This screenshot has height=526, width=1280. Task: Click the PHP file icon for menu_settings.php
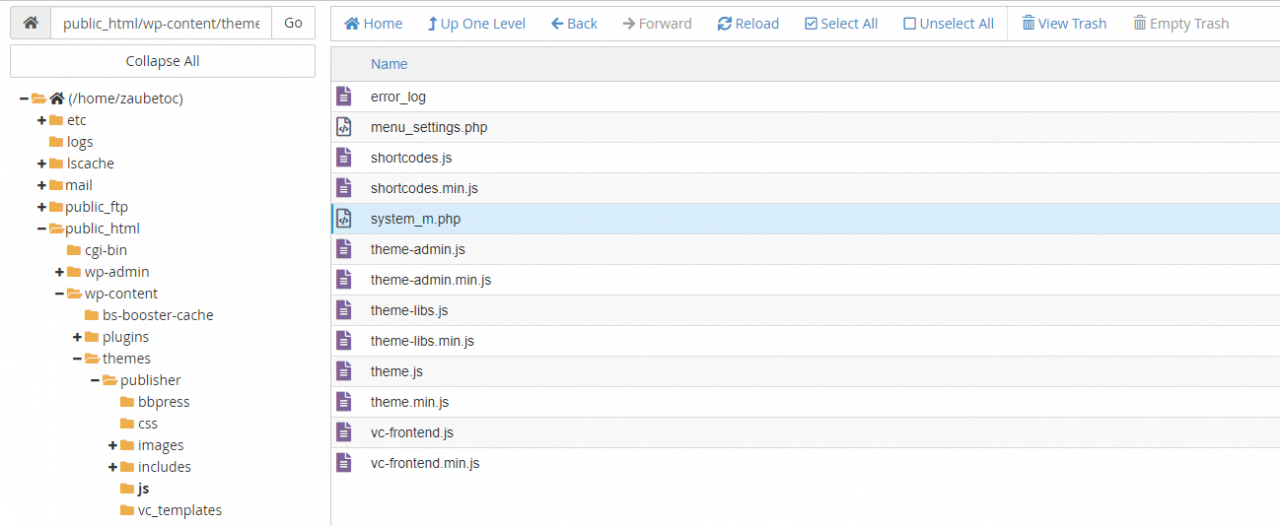click(x=343, y=127)
